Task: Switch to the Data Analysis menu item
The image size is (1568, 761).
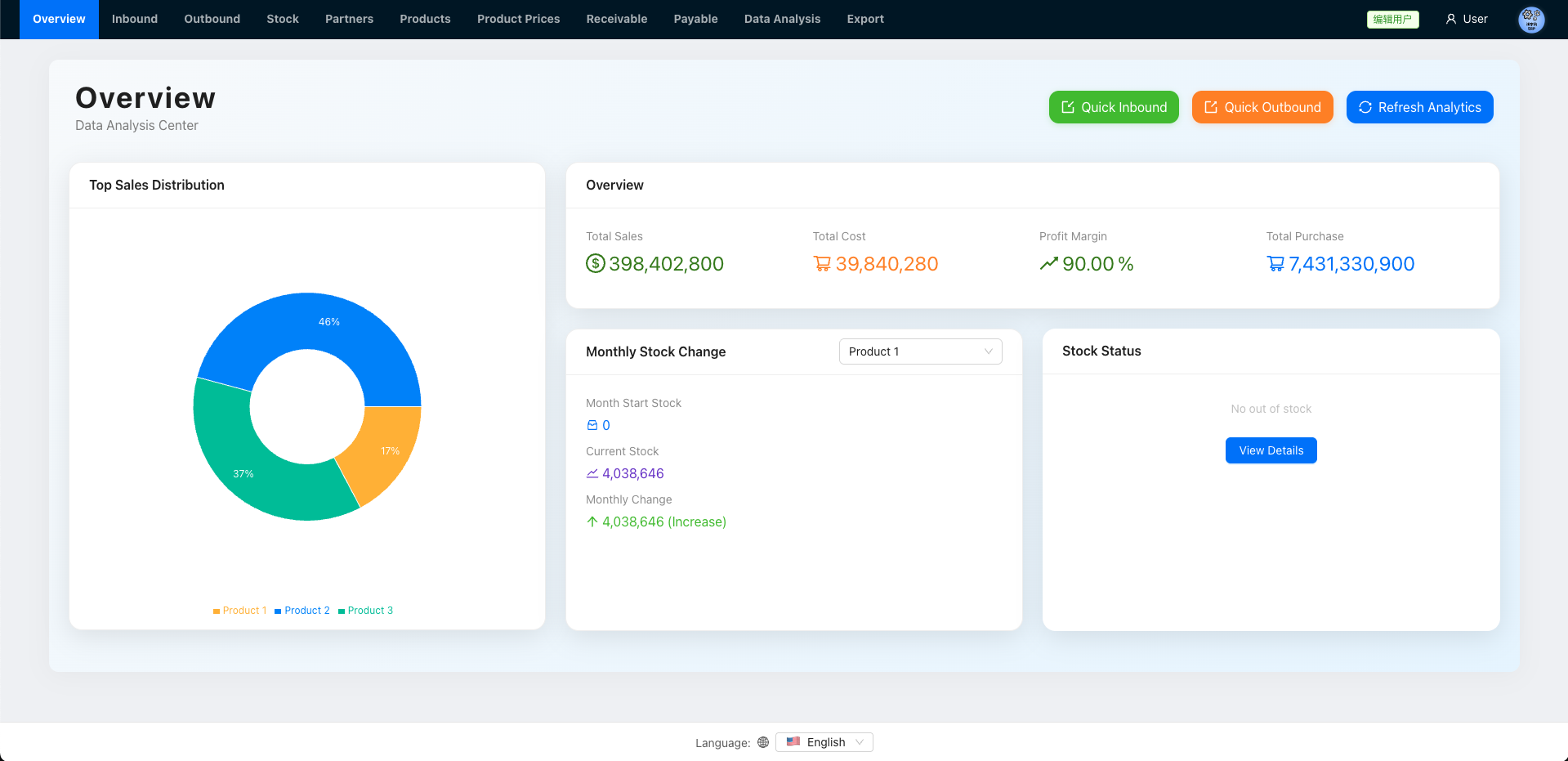Action: 782,19
